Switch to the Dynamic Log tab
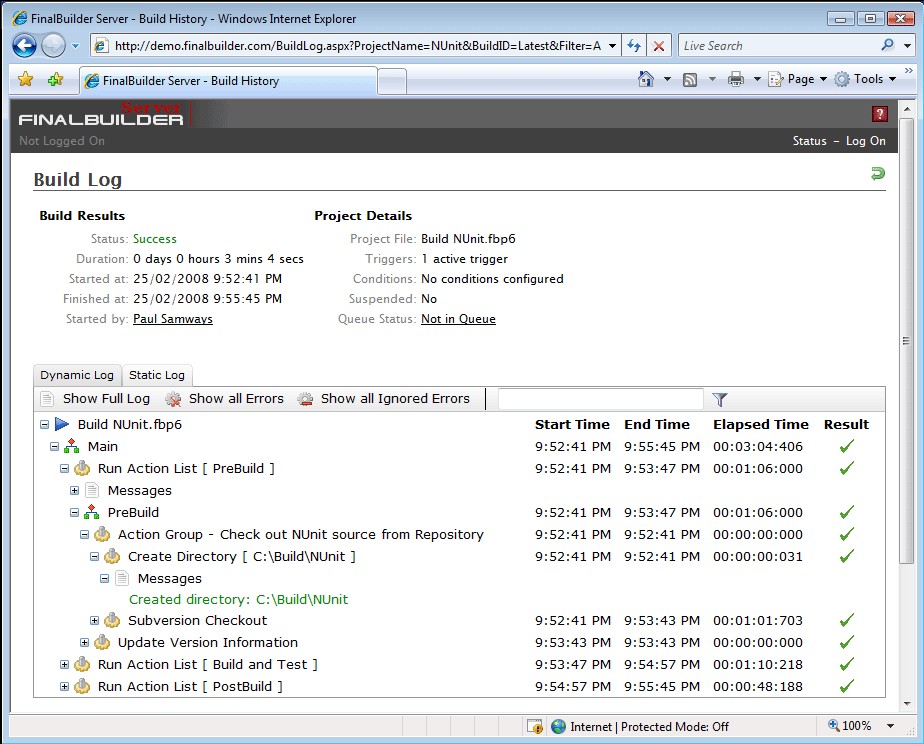 (x=77, y=375)
